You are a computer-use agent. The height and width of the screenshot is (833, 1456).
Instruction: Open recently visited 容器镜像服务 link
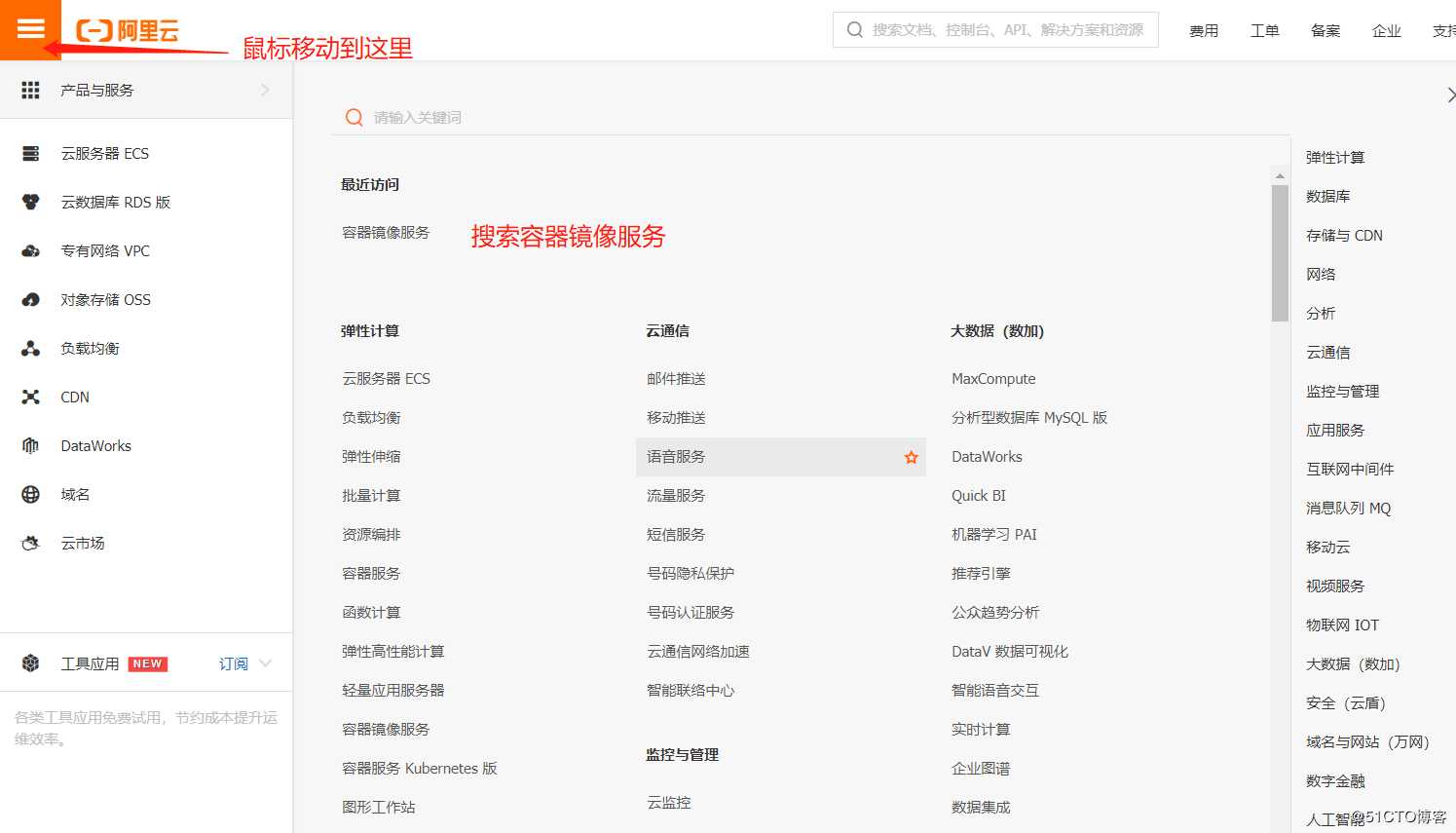tap(386, 232)
